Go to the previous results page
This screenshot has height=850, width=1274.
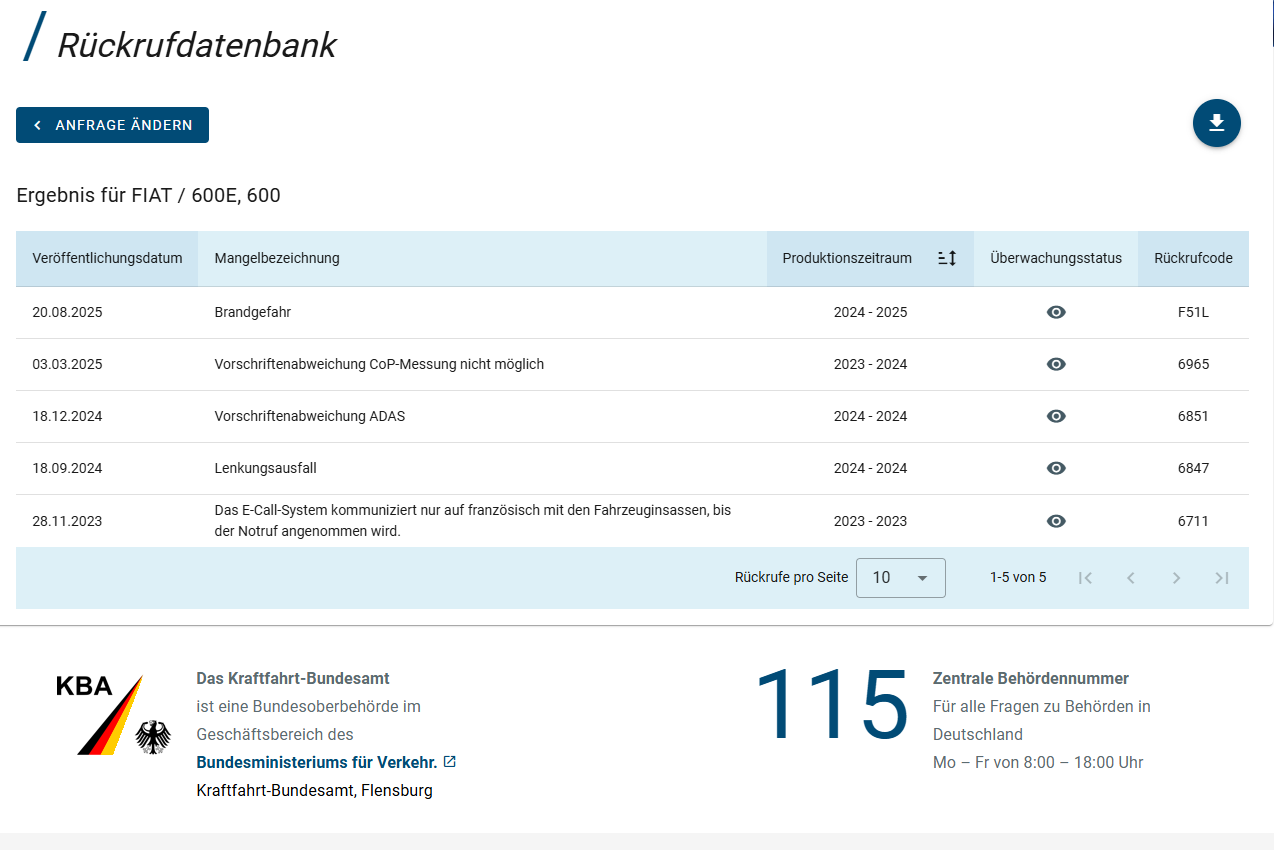pyautogui.click(x=1131, y=578)
